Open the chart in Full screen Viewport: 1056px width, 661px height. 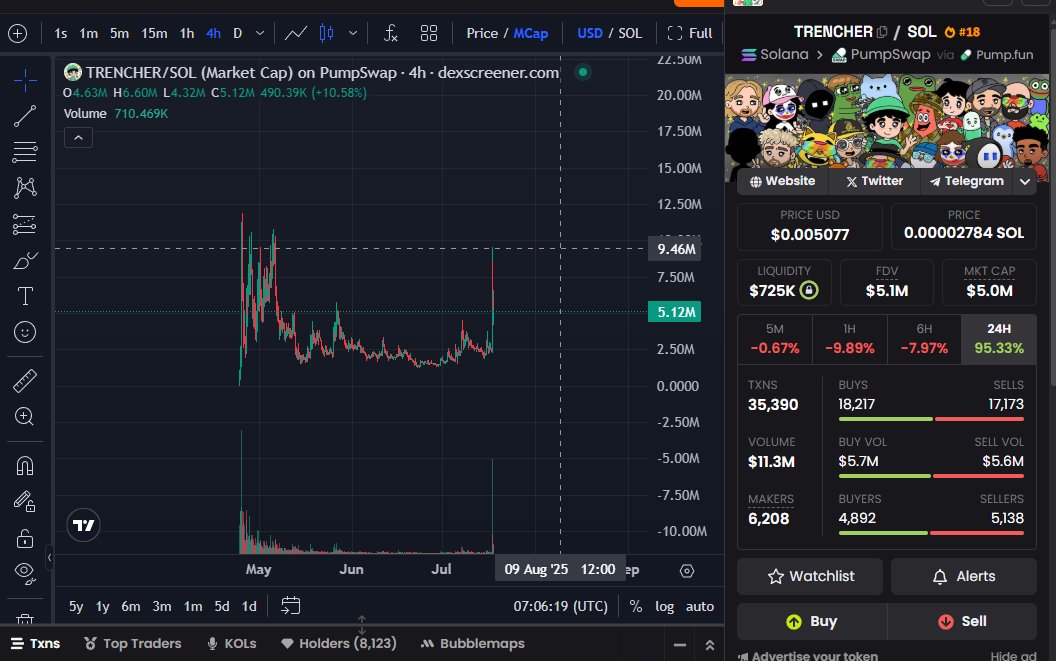[690, 33]
